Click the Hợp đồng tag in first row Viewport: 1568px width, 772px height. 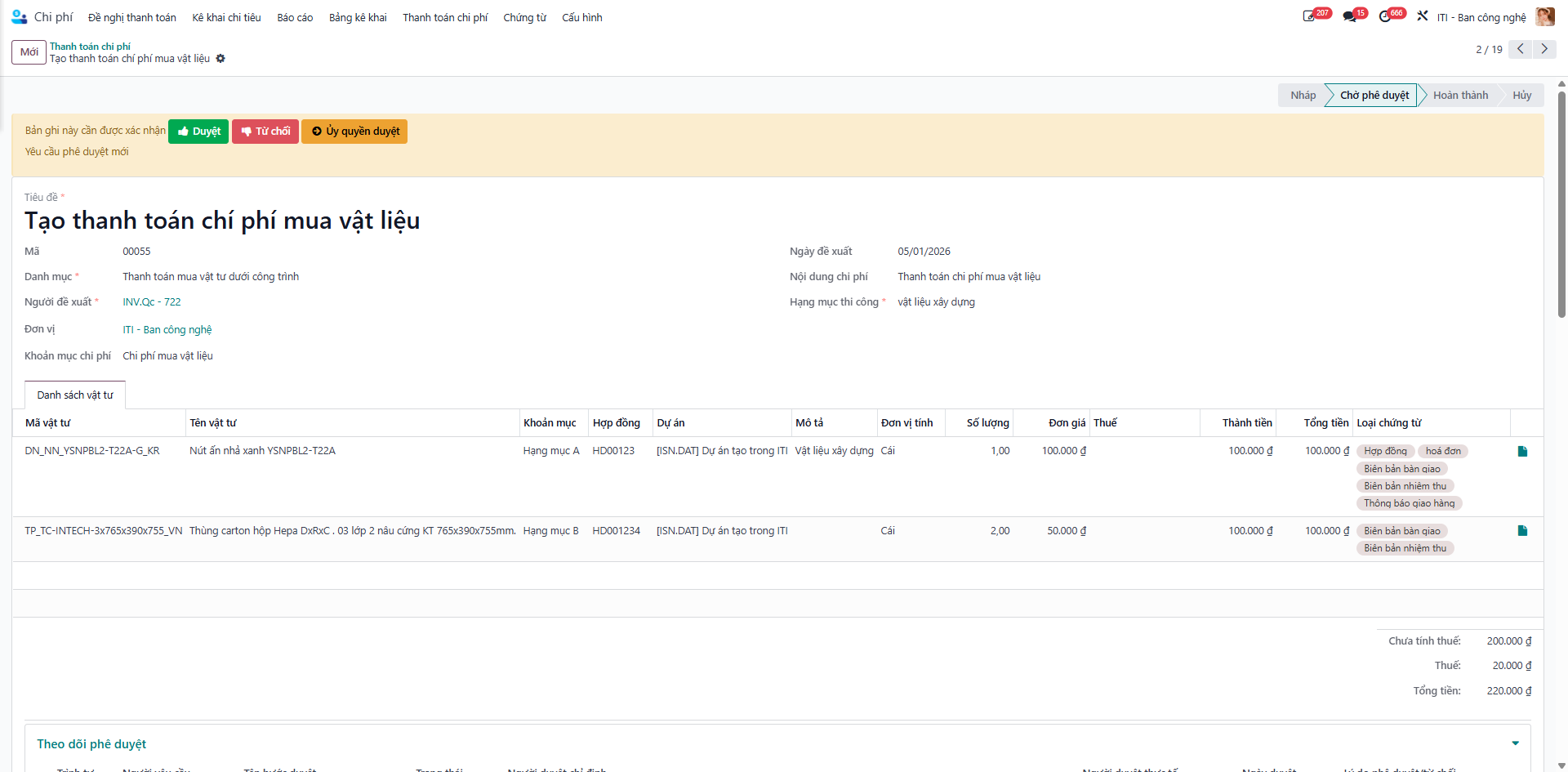pos(1385,451)
